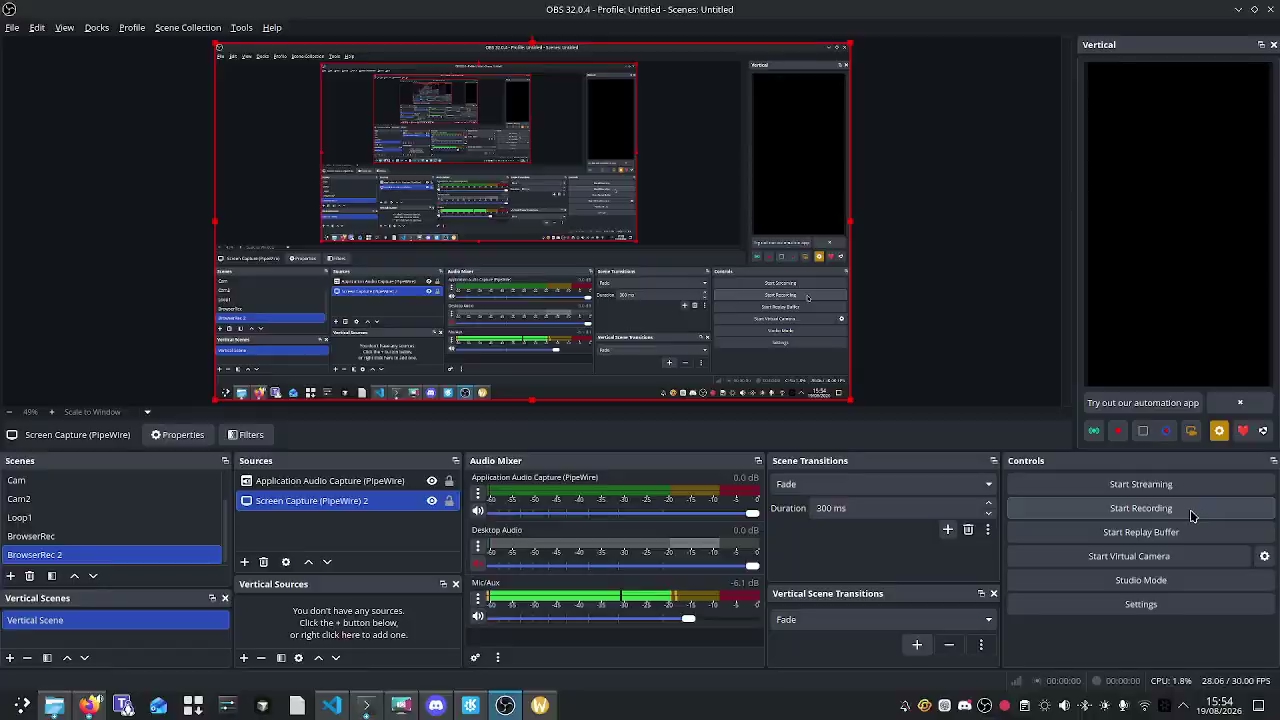Screen dimensions: 1280x720
Task: Increase the transition duration with the up arrow
Action: tap(989, 503)
